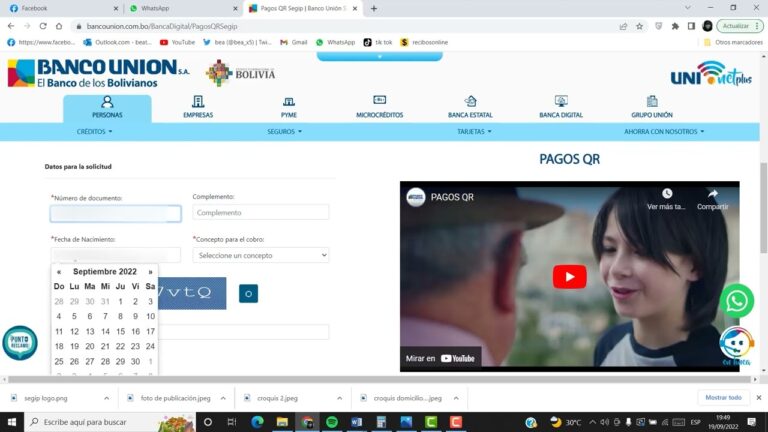Click Ver más tarde clock icon
The image size is (768, 432).
(667, 193)
